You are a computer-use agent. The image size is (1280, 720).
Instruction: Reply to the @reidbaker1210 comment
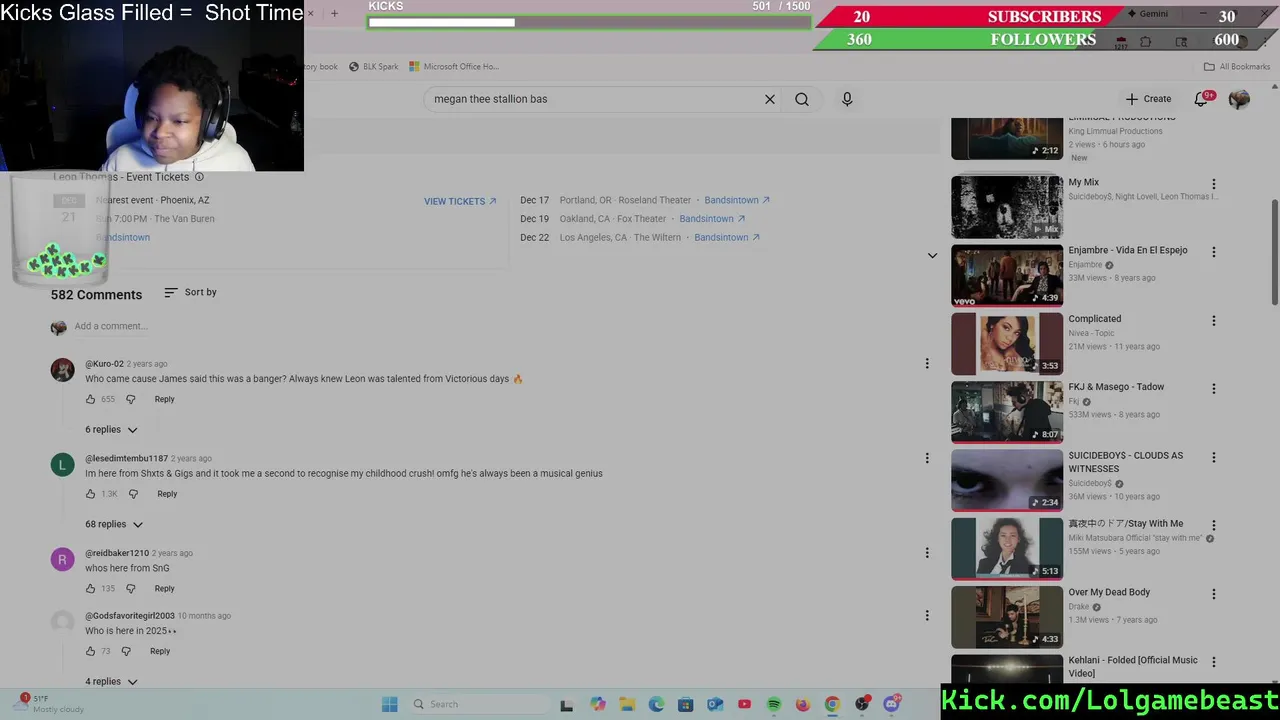click(164, 589)
